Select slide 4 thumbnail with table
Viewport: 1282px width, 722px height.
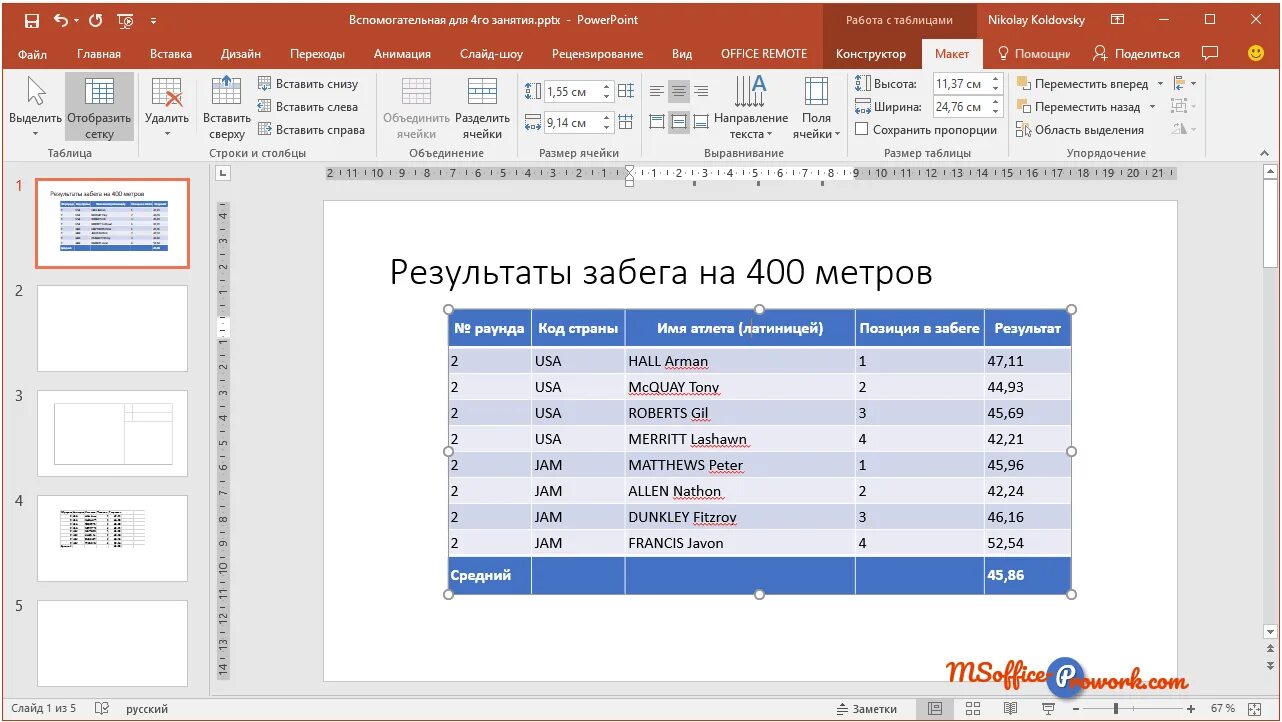click(x=112, y=538)
